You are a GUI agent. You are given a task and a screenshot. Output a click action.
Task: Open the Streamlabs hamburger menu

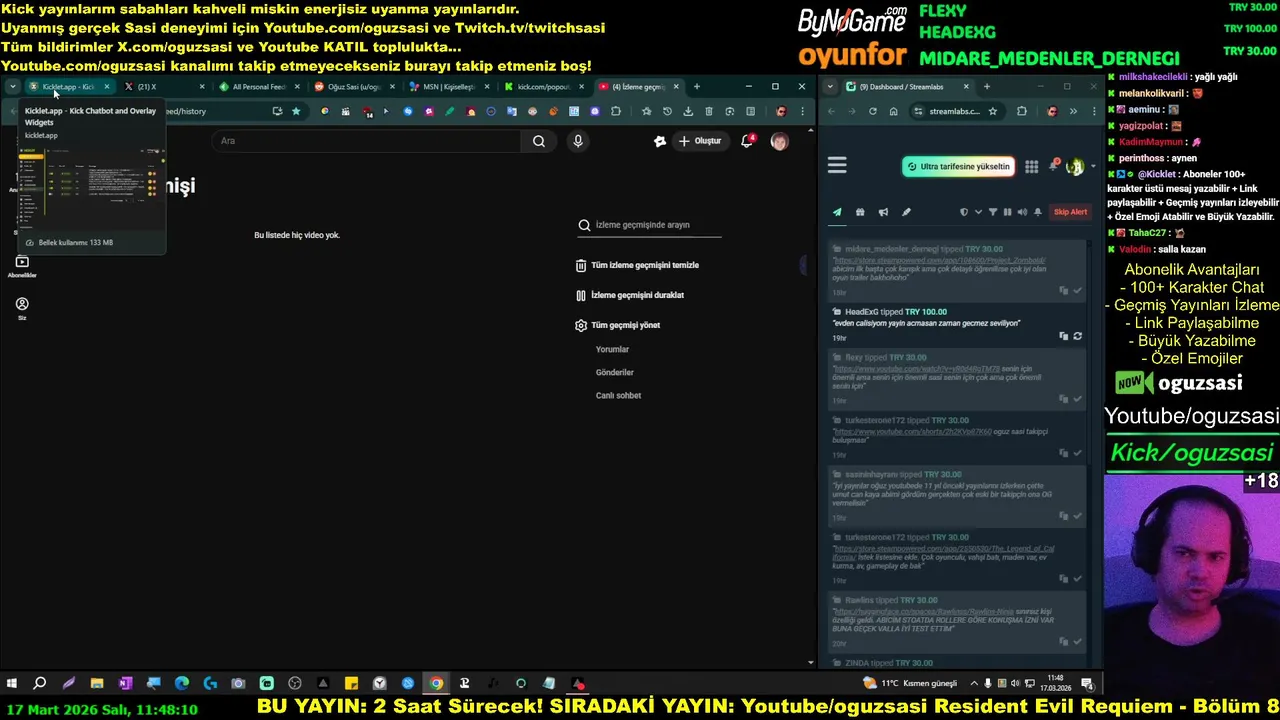[838, 166]
